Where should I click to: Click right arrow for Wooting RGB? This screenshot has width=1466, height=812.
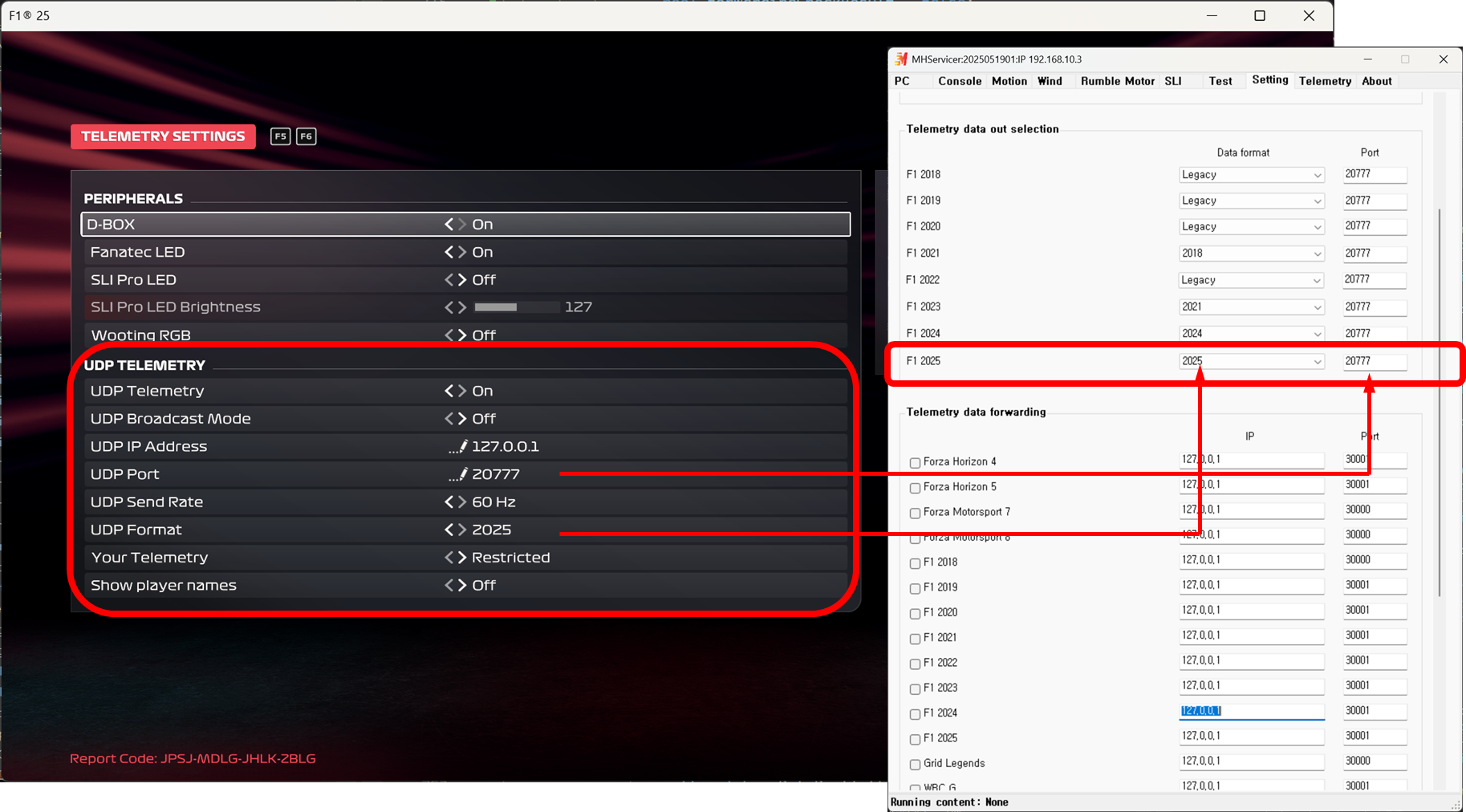pyautogui.click(x=462, y=335)
